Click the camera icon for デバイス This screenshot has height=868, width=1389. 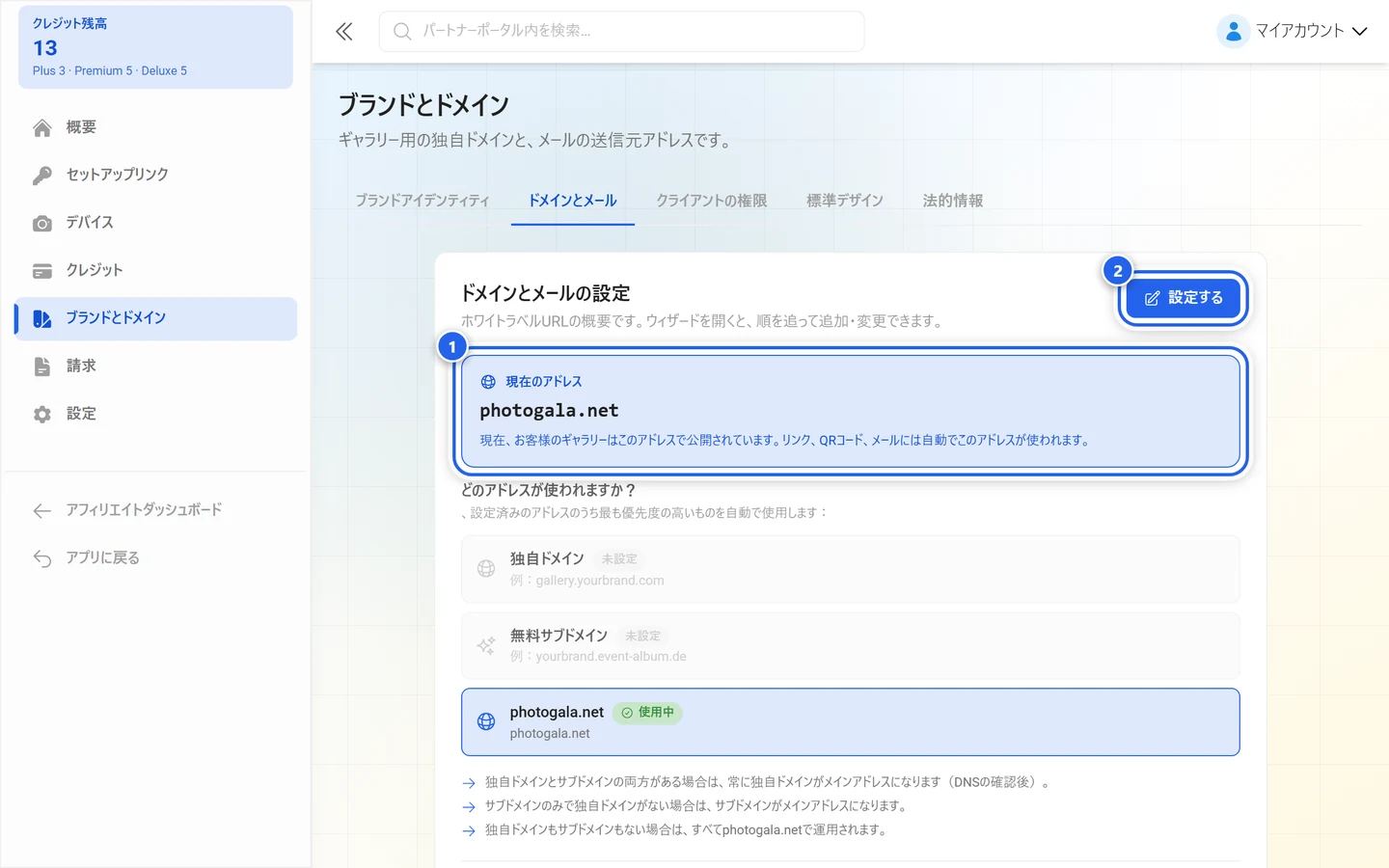(42, 223)
